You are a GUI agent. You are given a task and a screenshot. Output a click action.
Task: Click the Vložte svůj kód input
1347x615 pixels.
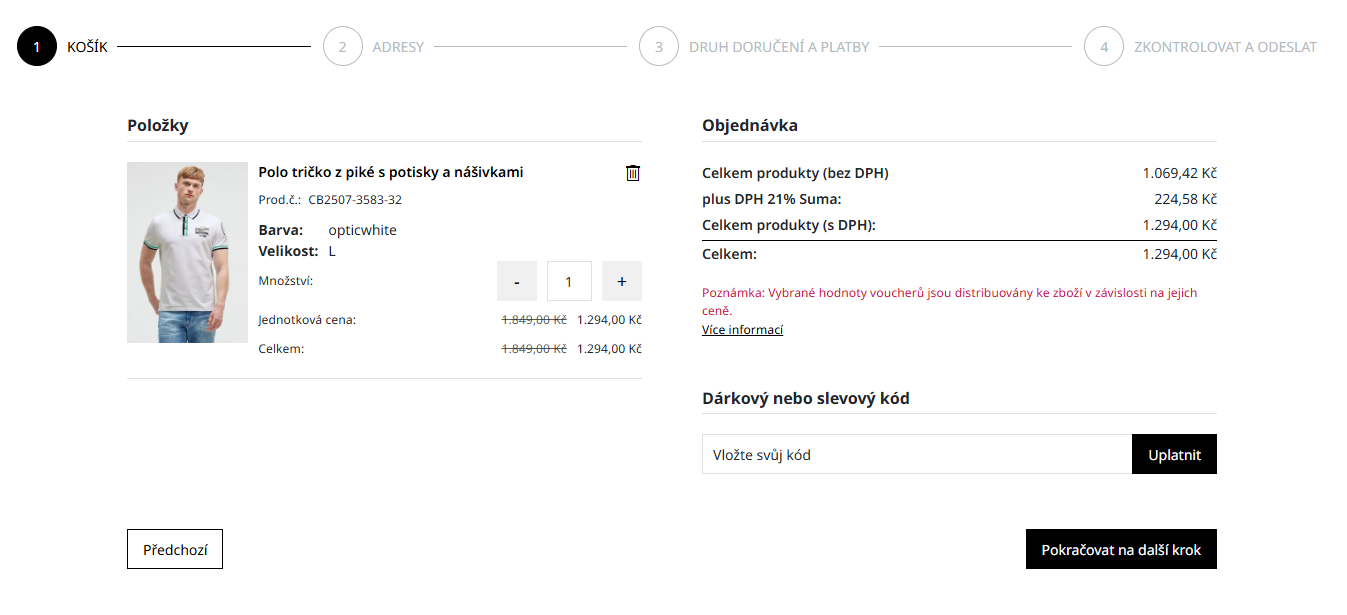pos(916,454)
